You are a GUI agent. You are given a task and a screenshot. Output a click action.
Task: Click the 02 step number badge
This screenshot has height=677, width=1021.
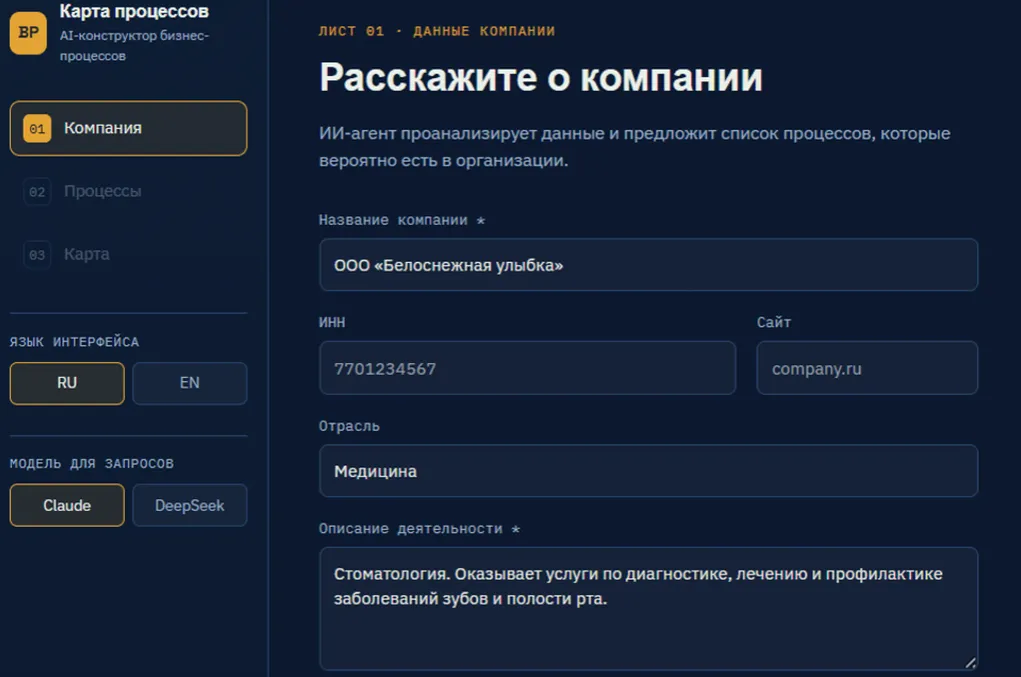pos(37,192)
